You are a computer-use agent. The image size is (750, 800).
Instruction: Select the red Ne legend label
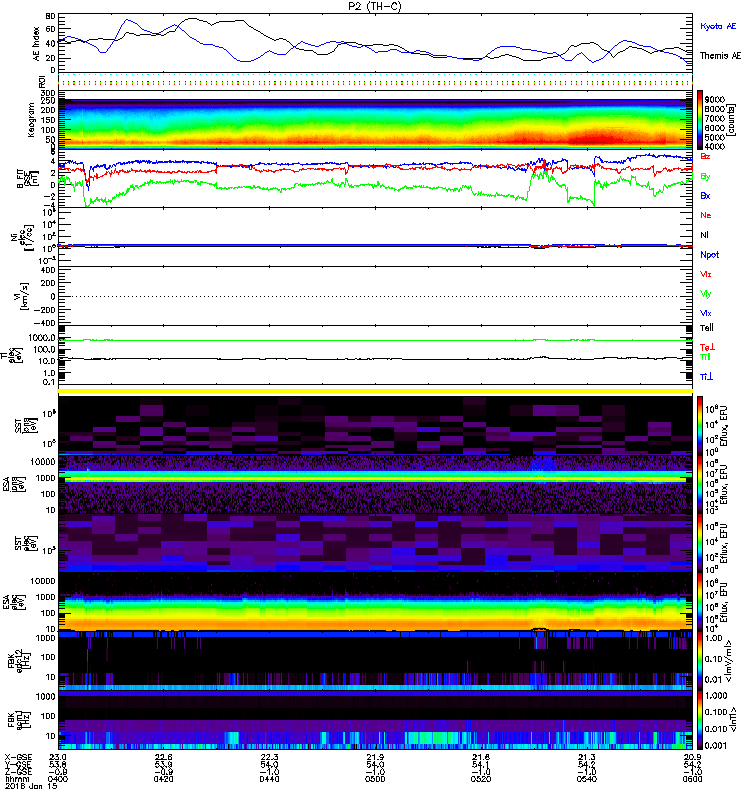pyautogui.click(x=706, y=215)
